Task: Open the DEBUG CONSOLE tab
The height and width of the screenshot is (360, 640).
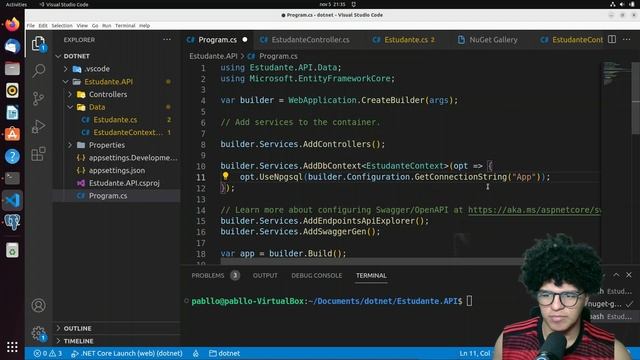Action: click(316, 276)
